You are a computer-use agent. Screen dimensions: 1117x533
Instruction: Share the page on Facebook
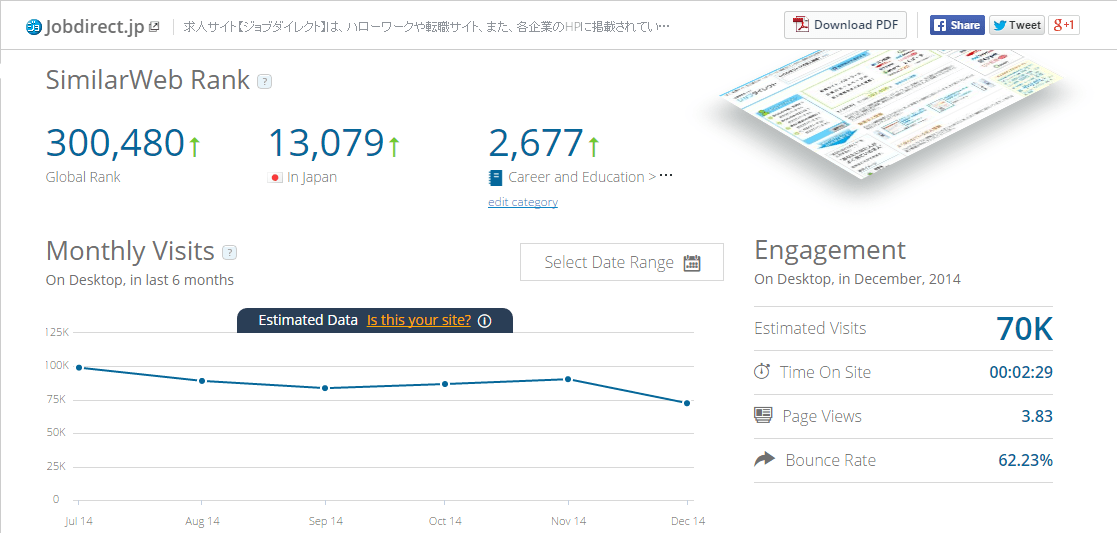coord(957,25)
